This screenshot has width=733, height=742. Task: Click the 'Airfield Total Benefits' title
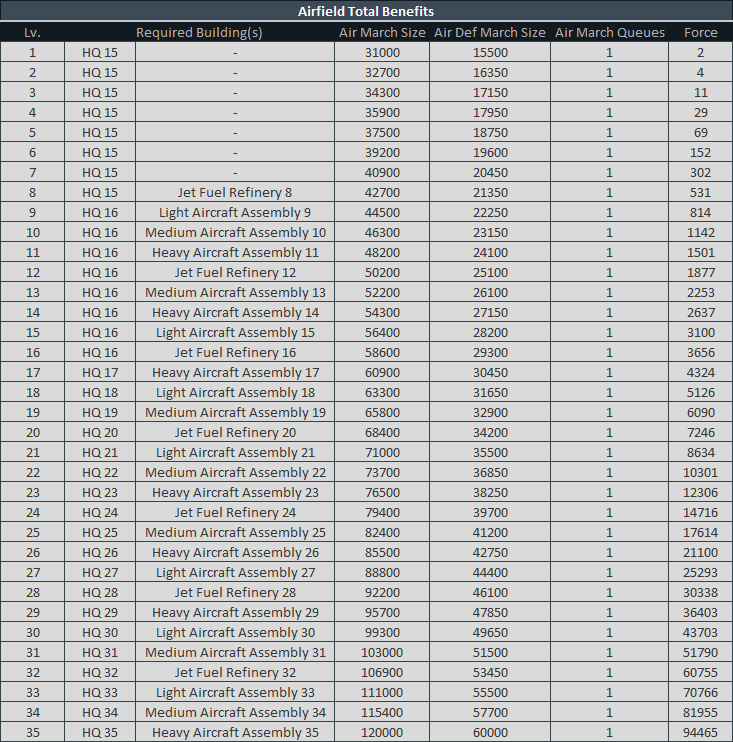pyautogui.click(x=366, y=11)
